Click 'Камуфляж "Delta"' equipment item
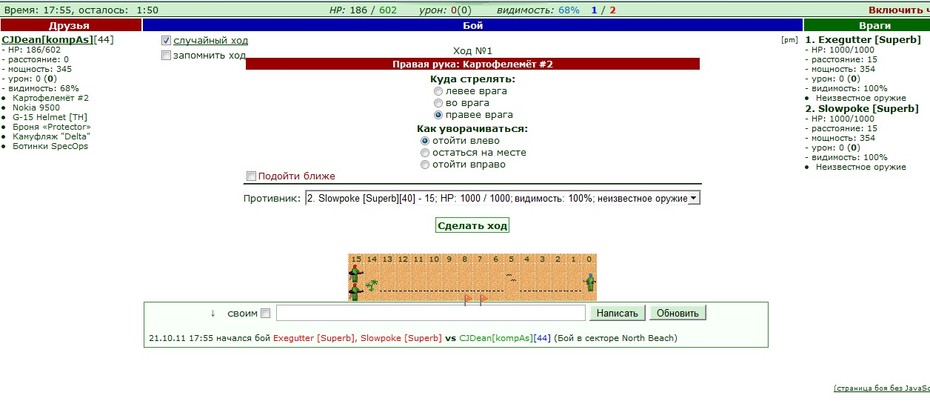This screenshot has height=407, width=930. [x=51, y=136]
